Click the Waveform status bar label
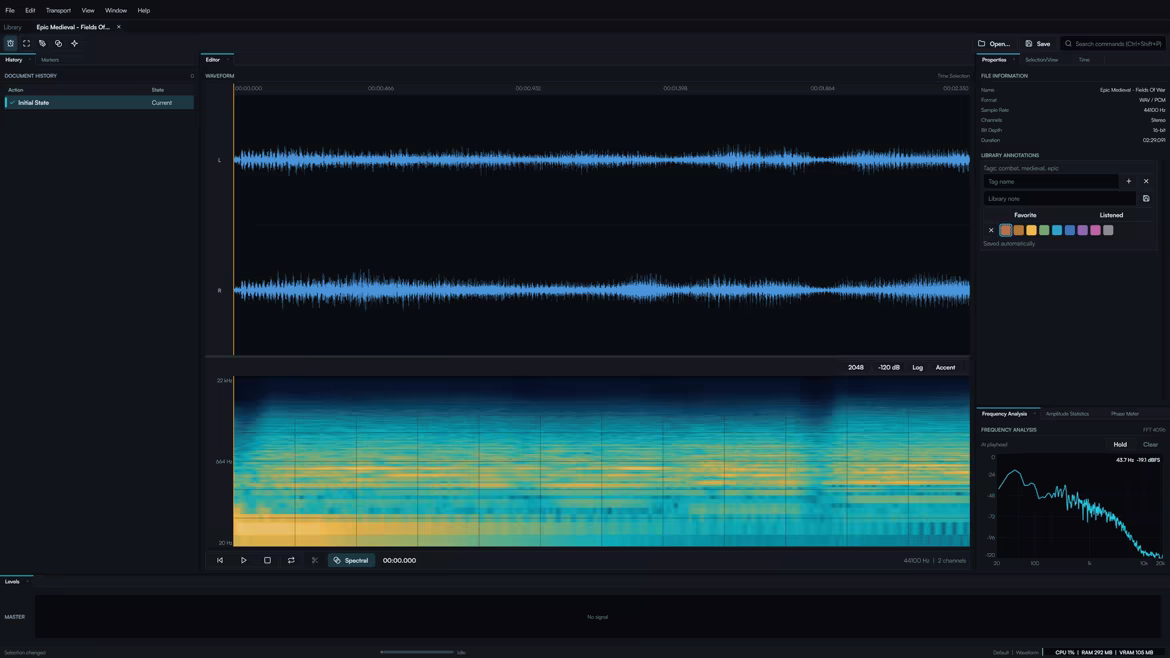Viewport: 1170px width, 658px height. point(1027,653)
